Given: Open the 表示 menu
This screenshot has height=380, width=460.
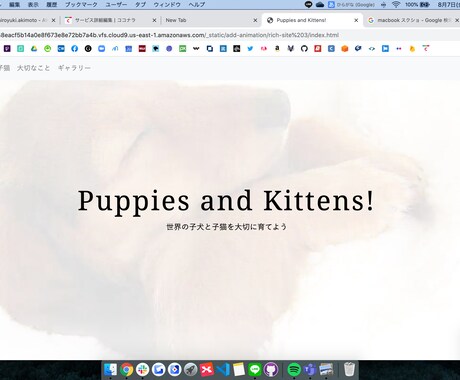Looking at the screenshot, I should (33, 5).
